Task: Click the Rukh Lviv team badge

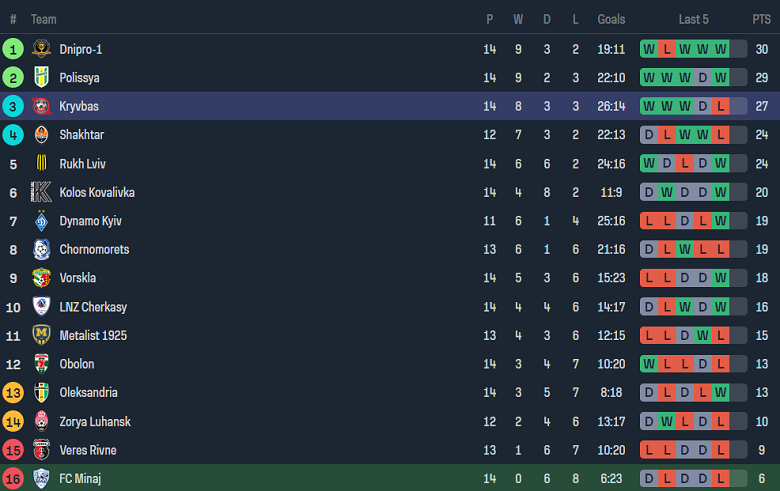Action: tap(41, 164)
